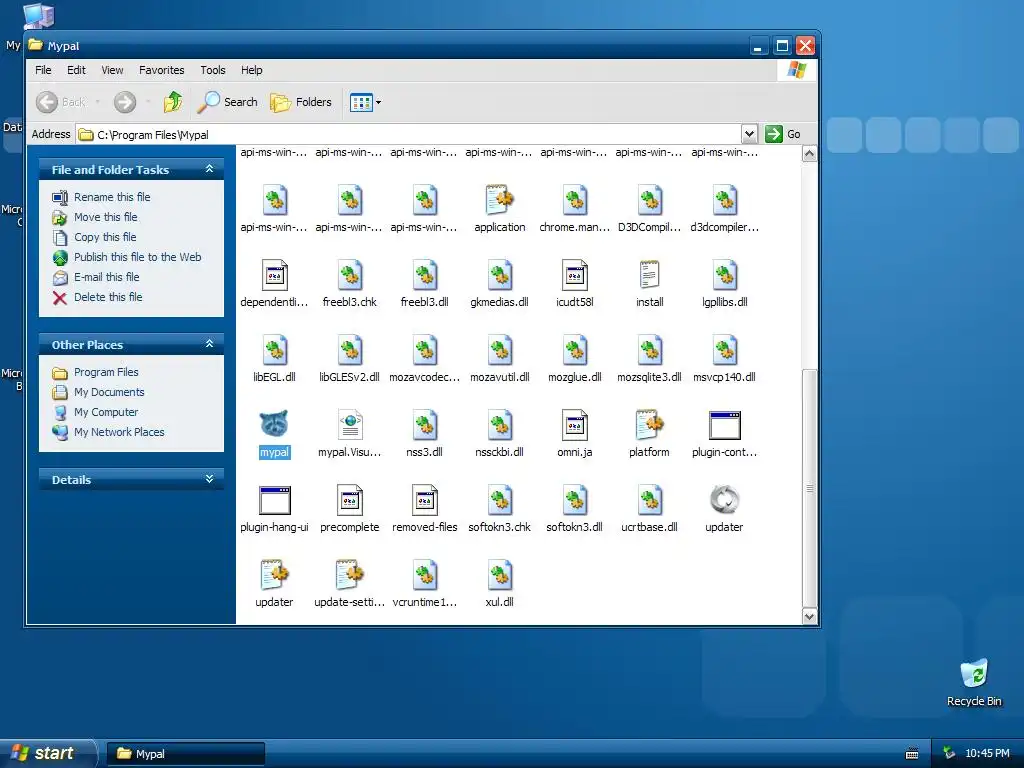The image size is (1024, 768).
Task: Click Publish this file to the Web
Action: [137, 257]
